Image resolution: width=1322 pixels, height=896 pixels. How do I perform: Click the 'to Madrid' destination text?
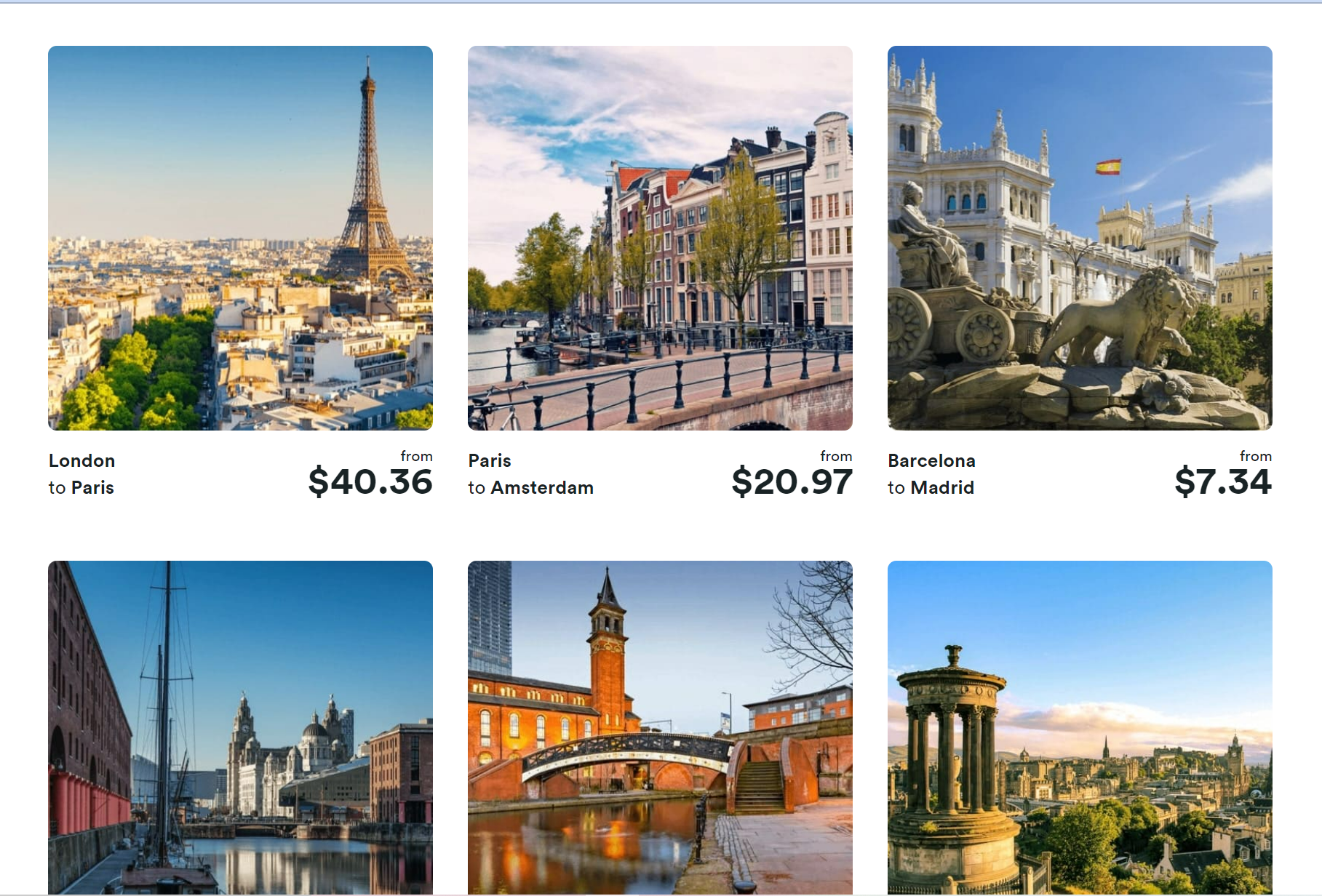point(931,488)
